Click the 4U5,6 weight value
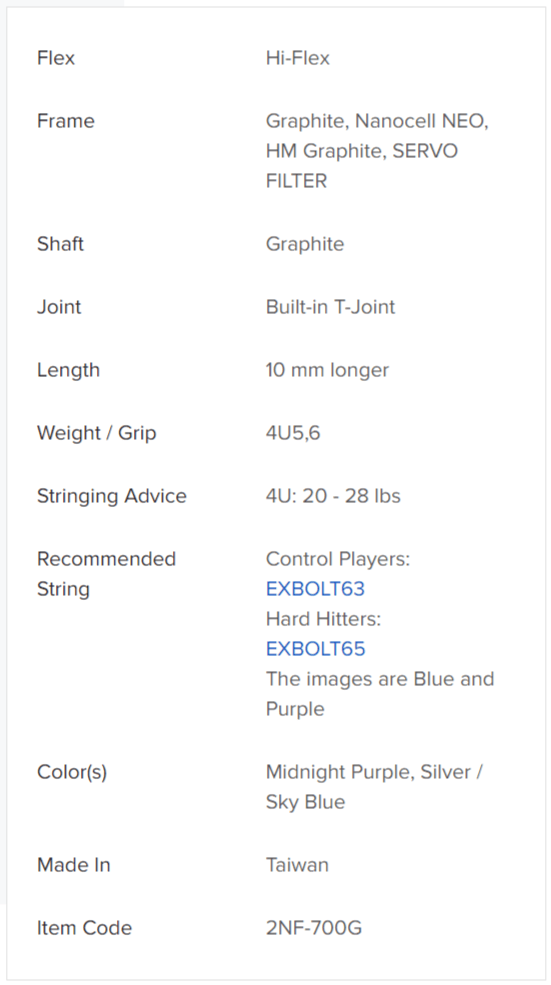 pyautogui.click(x=293, y=433)
